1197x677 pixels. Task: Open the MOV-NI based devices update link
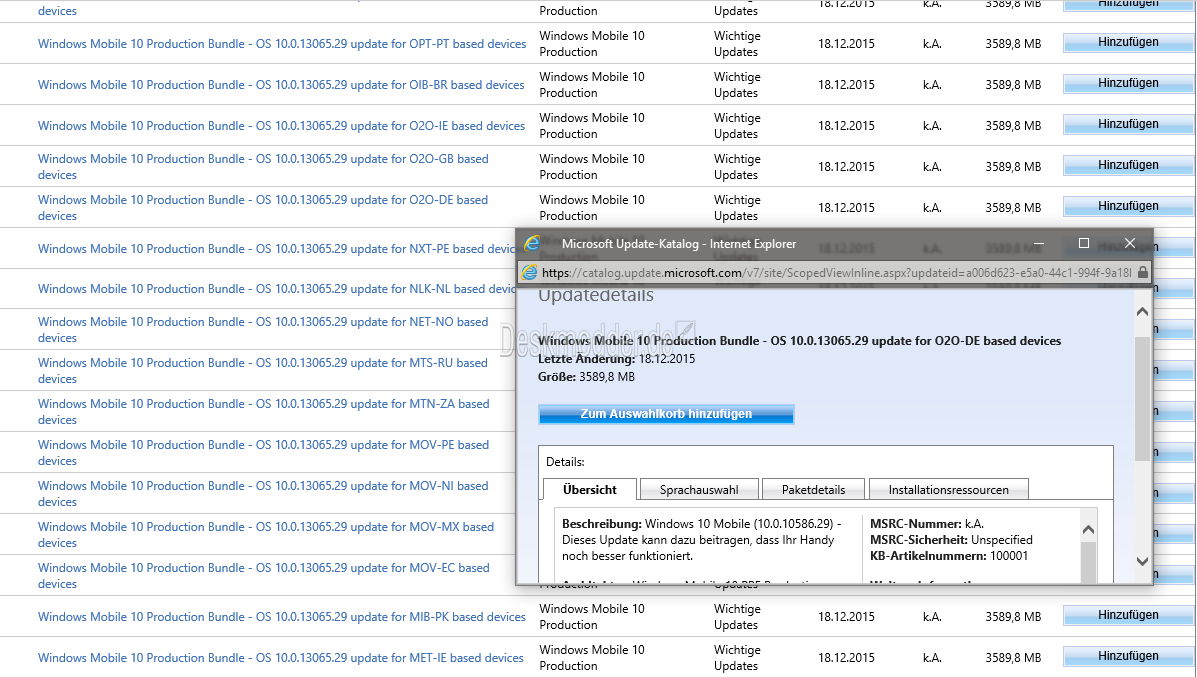(x=263, y=494)
